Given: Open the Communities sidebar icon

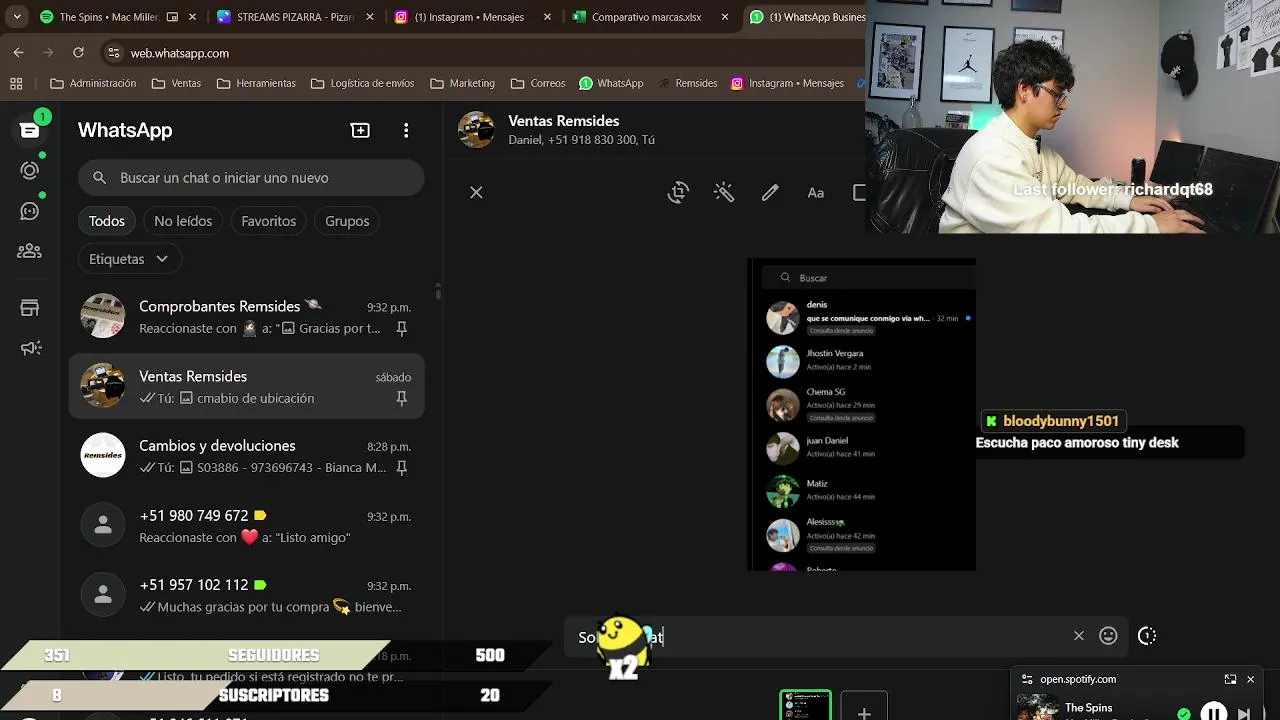Looking at the screenshot, I should 29,251.
